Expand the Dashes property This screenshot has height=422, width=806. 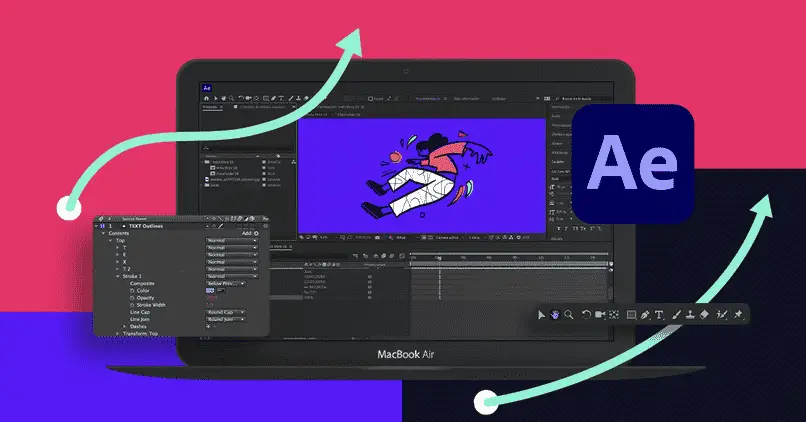[x=124, y=326]
